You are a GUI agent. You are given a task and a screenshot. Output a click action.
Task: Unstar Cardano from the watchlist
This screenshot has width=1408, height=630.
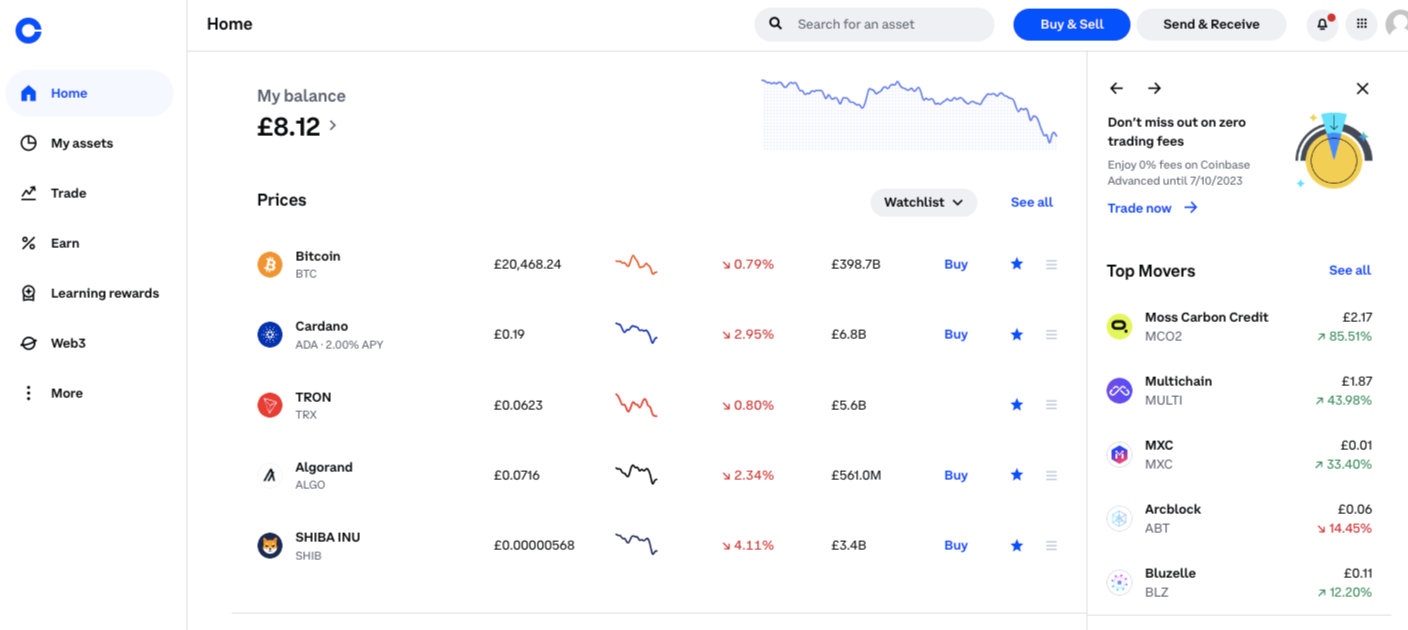tap(1017, 334)
